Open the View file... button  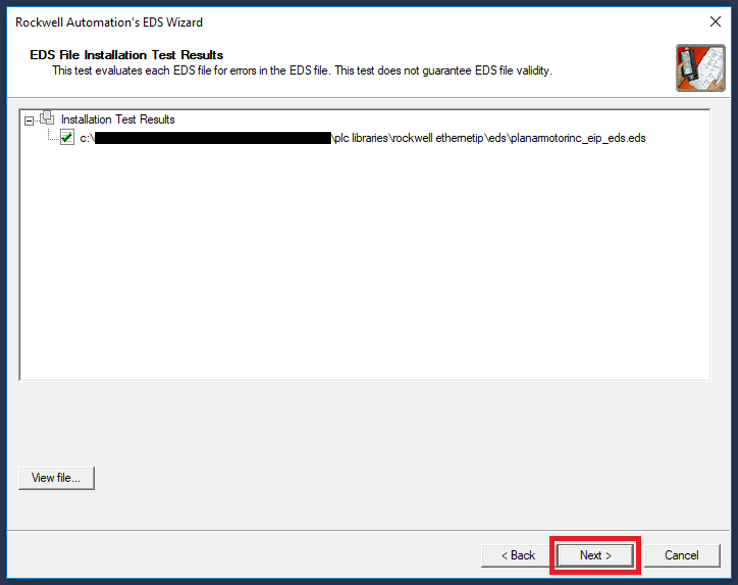56,478
